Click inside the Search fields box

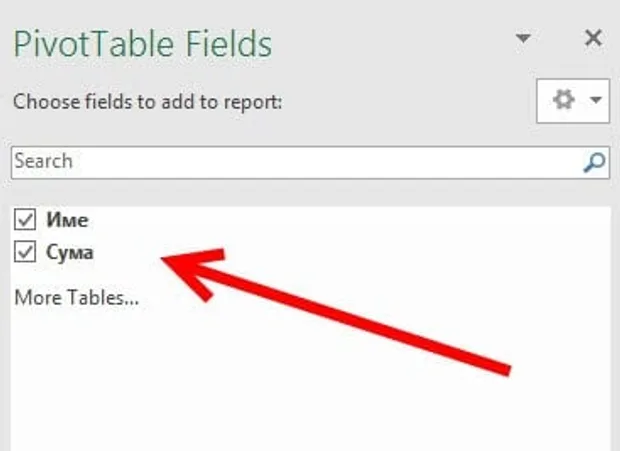pyautogui.click(x=310, y=162)
